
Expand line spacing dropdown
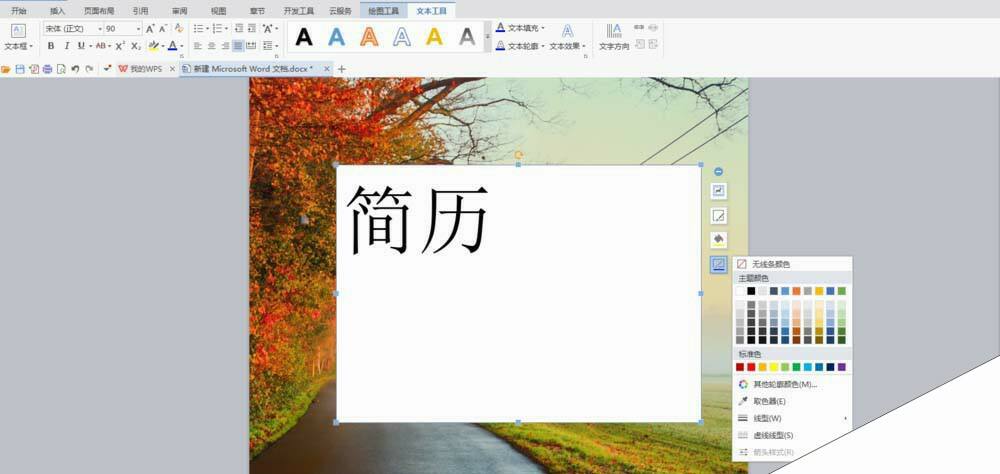[276, 46]
